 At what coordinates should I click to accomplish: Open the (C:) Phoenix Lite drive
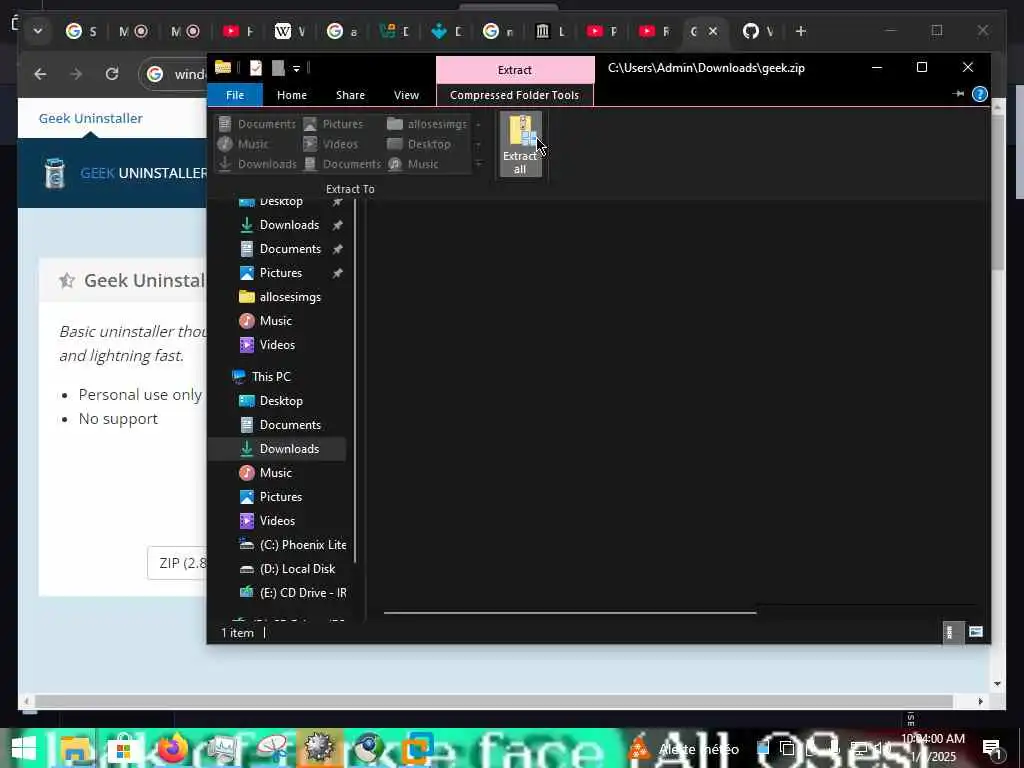293,545
